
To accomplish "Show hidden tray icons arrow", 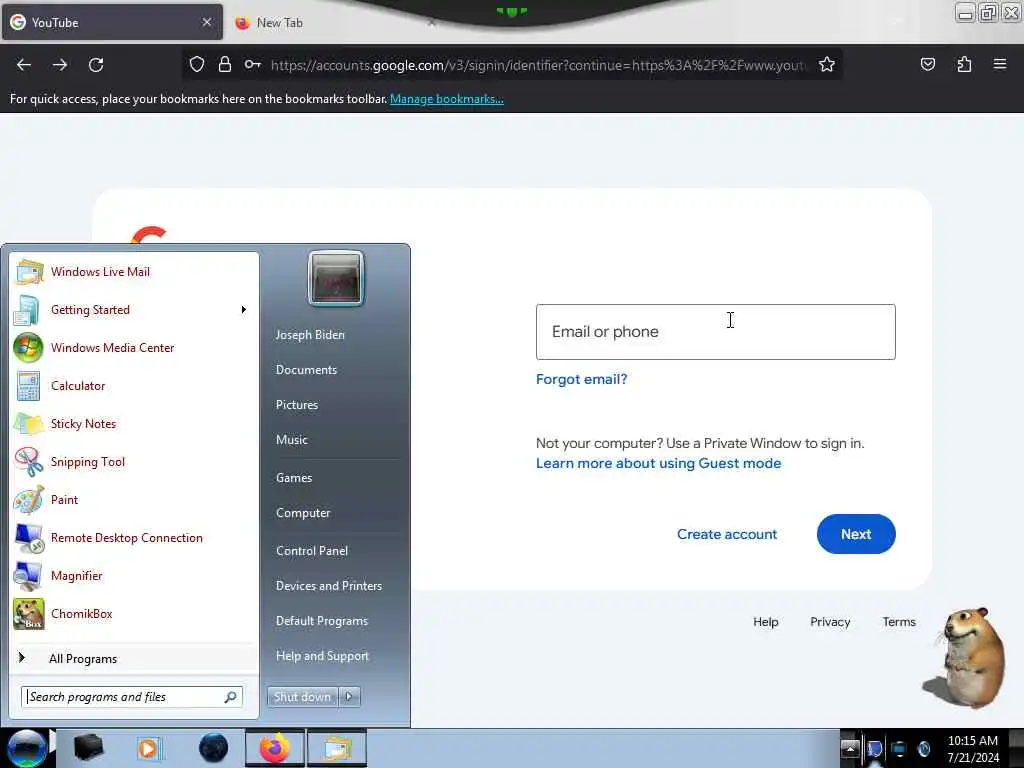I will [849, 748].
